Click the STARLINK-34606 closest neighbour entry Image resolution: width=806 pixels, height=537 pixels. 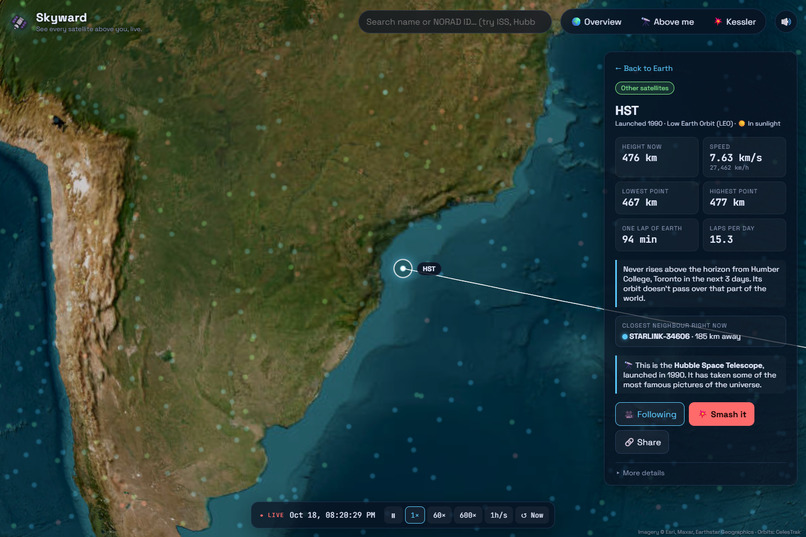tap(700, 331)
